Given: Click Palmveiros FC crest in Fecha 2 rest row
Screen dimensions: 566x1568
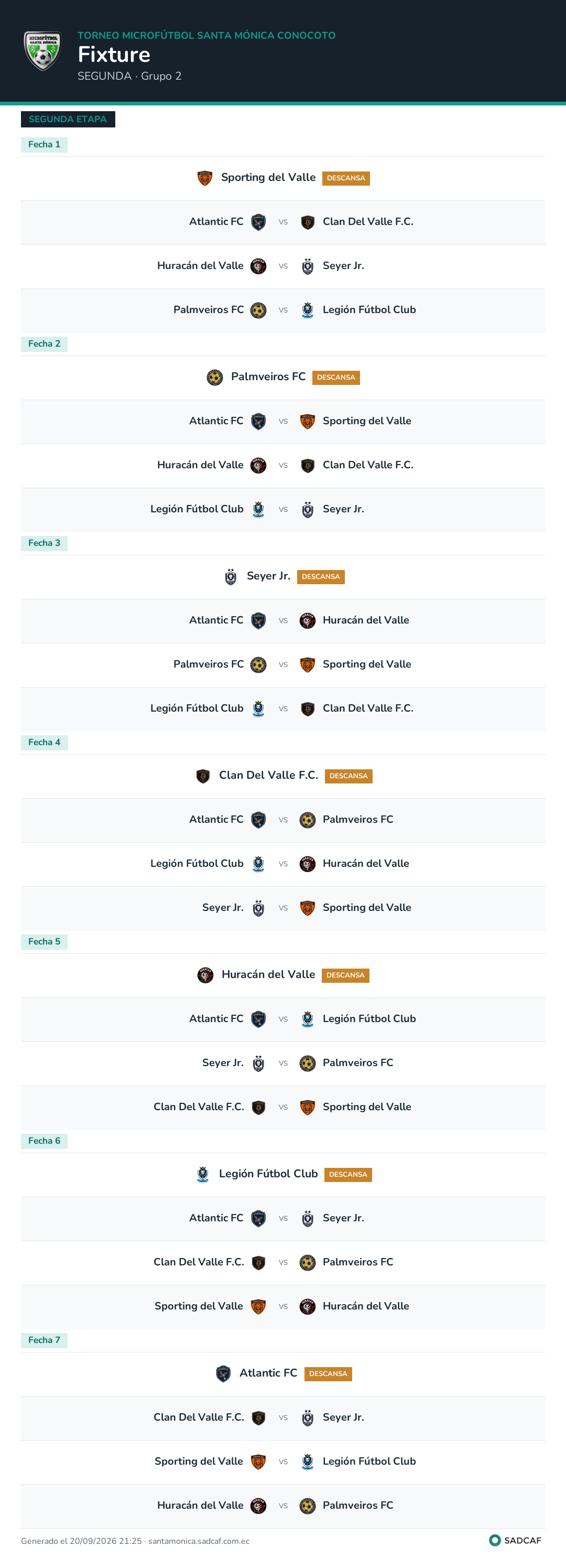Looking at the screenshot, I should [215, 378].
